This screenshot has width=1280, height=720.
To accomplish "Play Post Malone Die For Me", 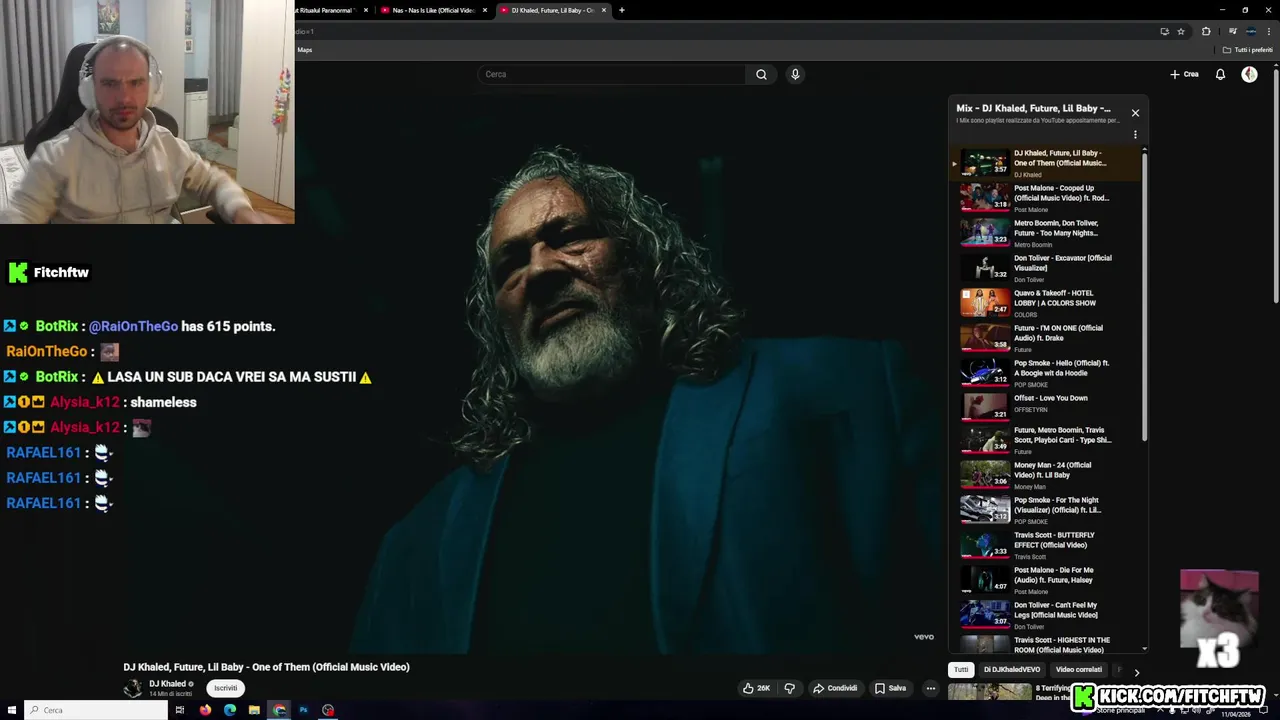I will [x=1043, y=580].
